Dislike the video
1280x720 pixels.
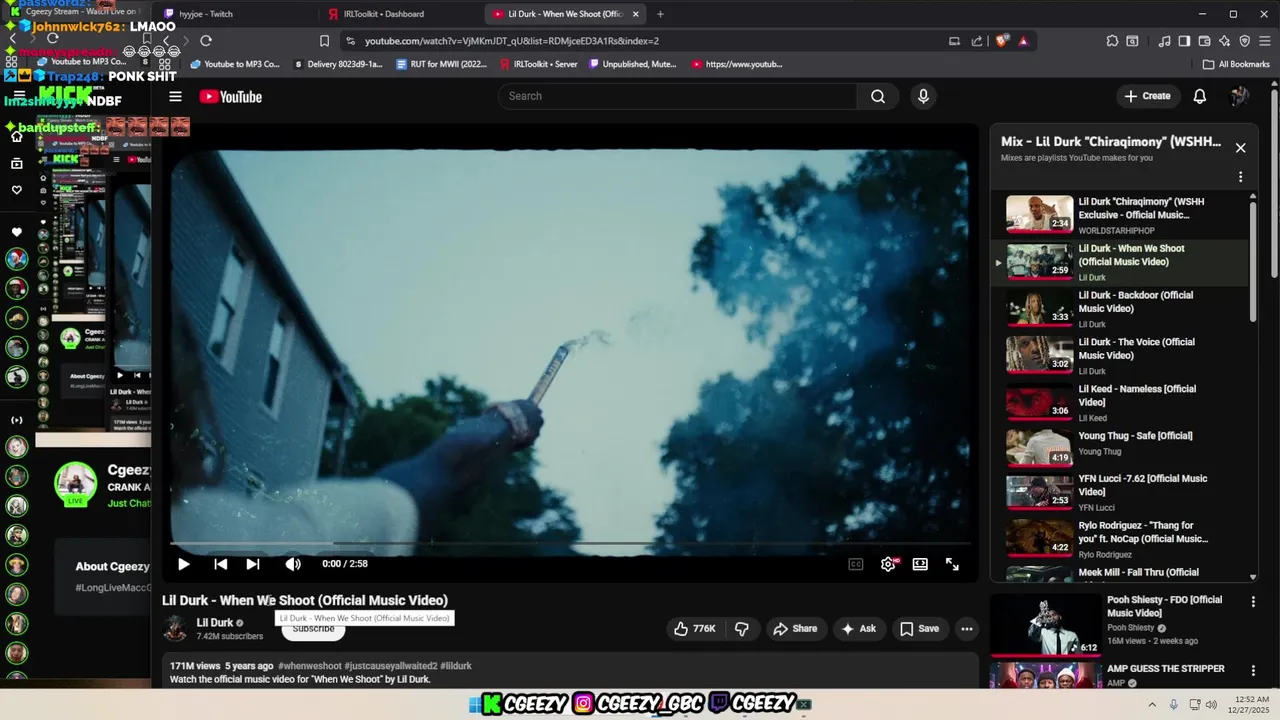click(742, 629)
